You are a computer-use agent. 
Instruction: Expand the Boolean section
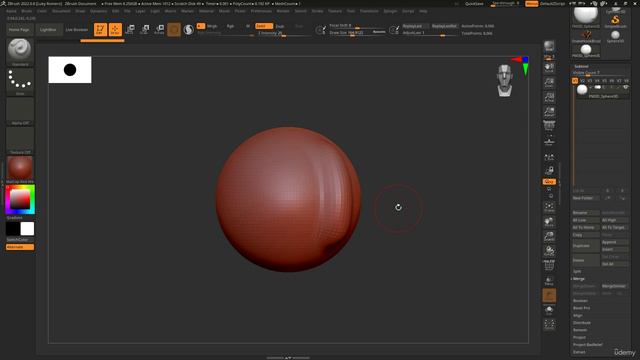click(580, 301)
